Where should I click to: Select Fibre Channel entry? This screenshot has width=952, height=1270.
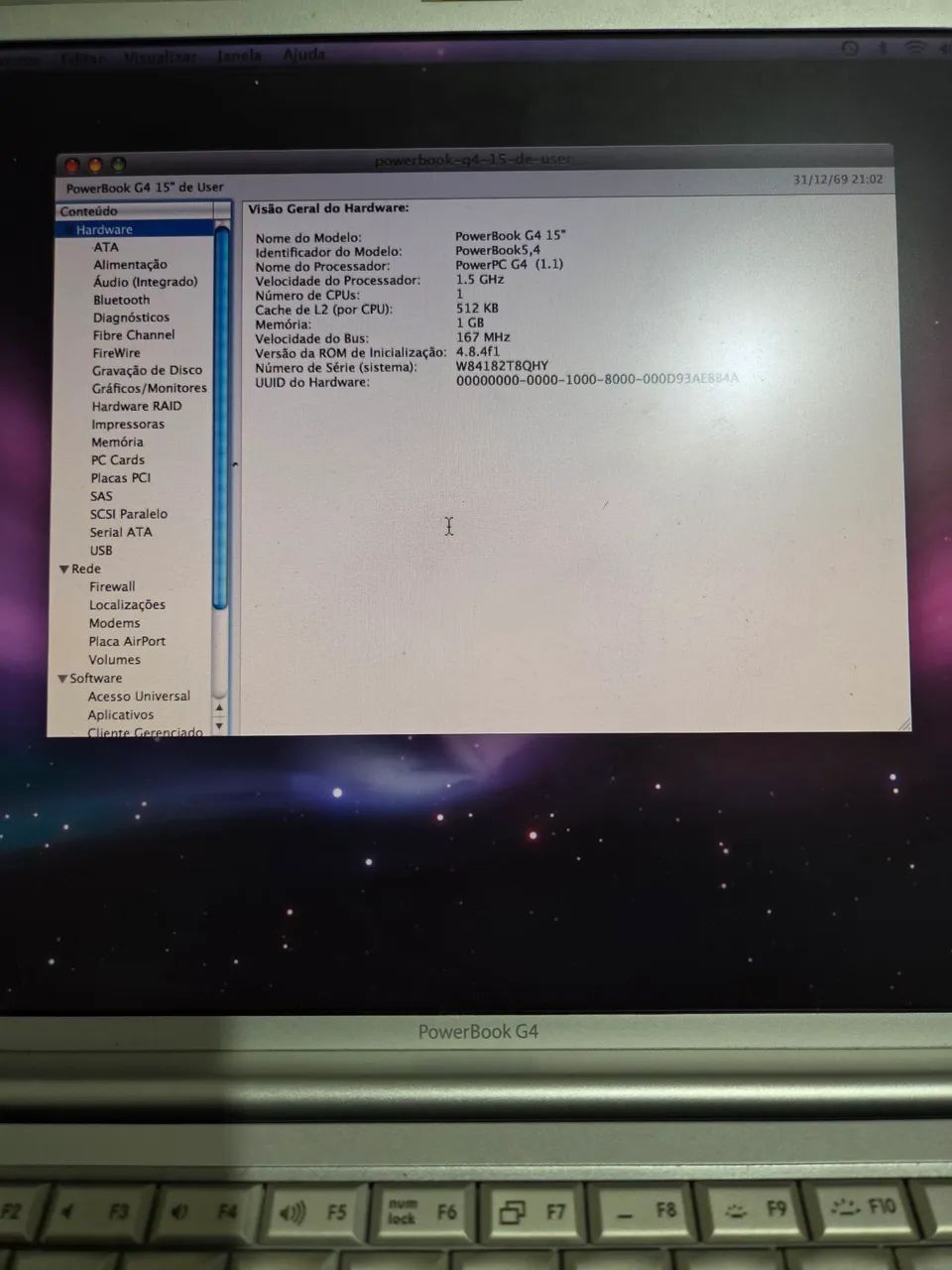[133, 335]
